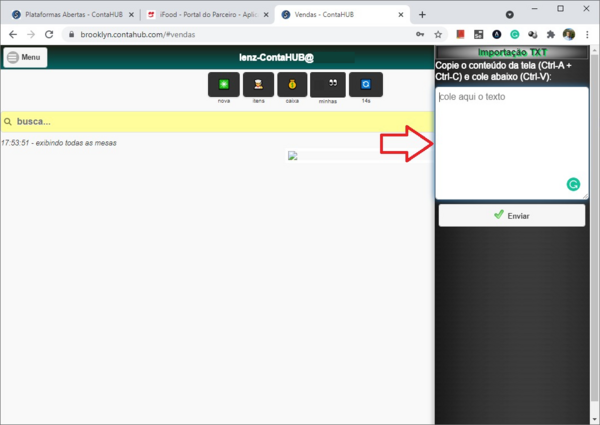Image resolution: width=600 pixels, height=425 pixels.
Task: Open Chrome's three-dot menu
Action: click(x=587, y=34)
